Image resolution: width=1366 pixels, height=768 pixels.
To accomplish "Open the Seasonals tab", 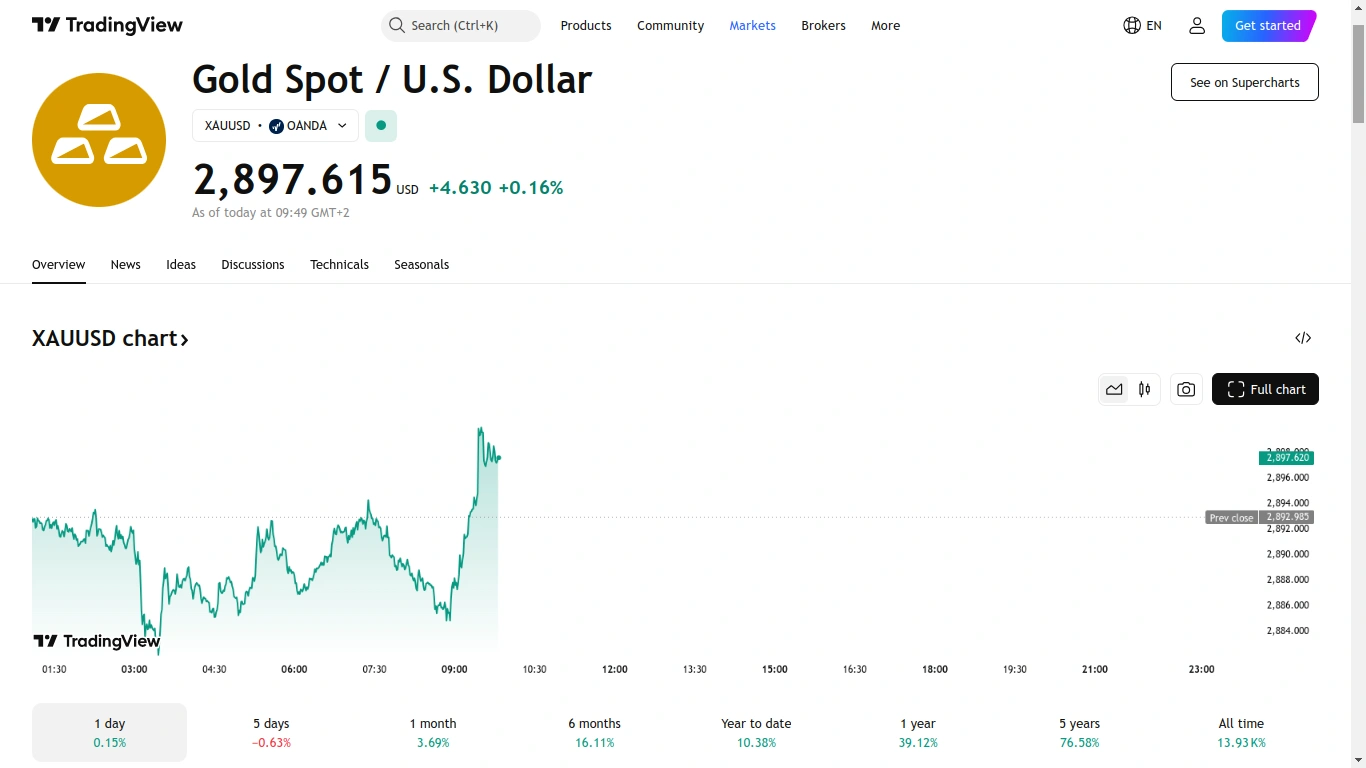I will tap(421, 265).
